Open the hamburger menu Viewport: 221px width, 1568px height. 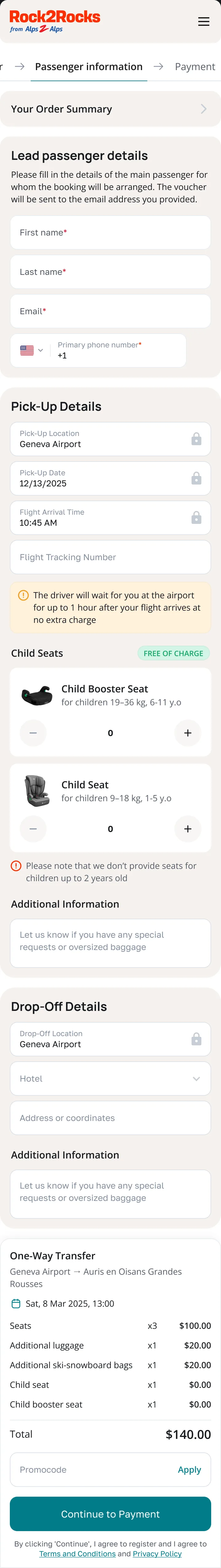tap(204, 21)
